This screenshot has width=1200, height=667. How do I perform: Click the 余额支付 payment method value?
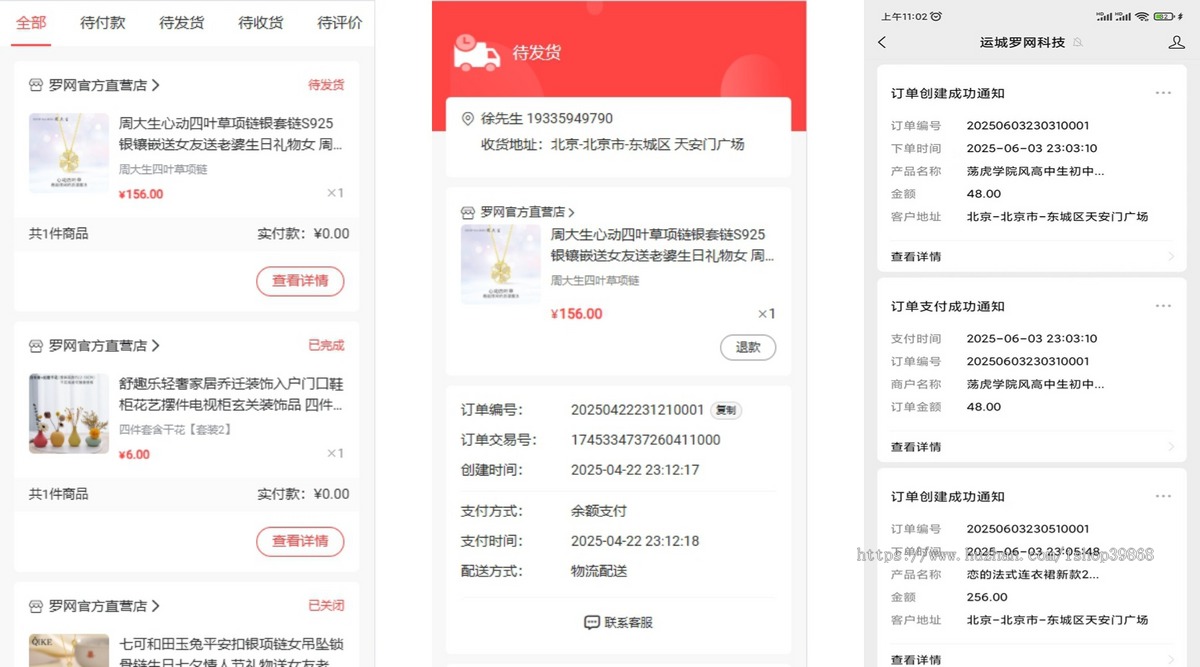[598, 511]
